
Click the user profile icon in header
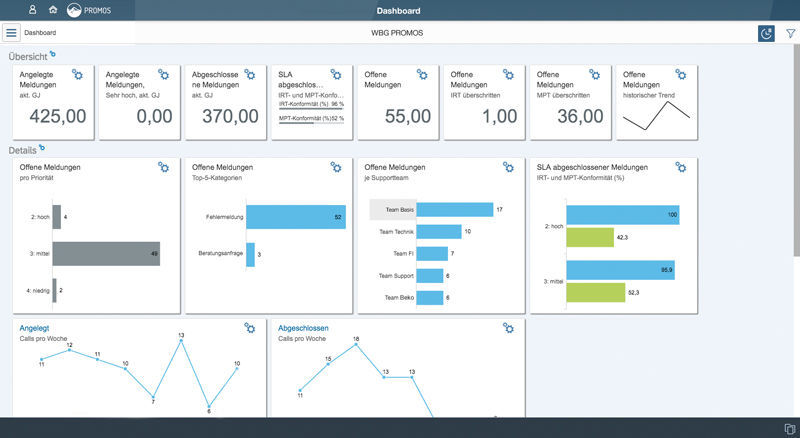coord(32,10)
